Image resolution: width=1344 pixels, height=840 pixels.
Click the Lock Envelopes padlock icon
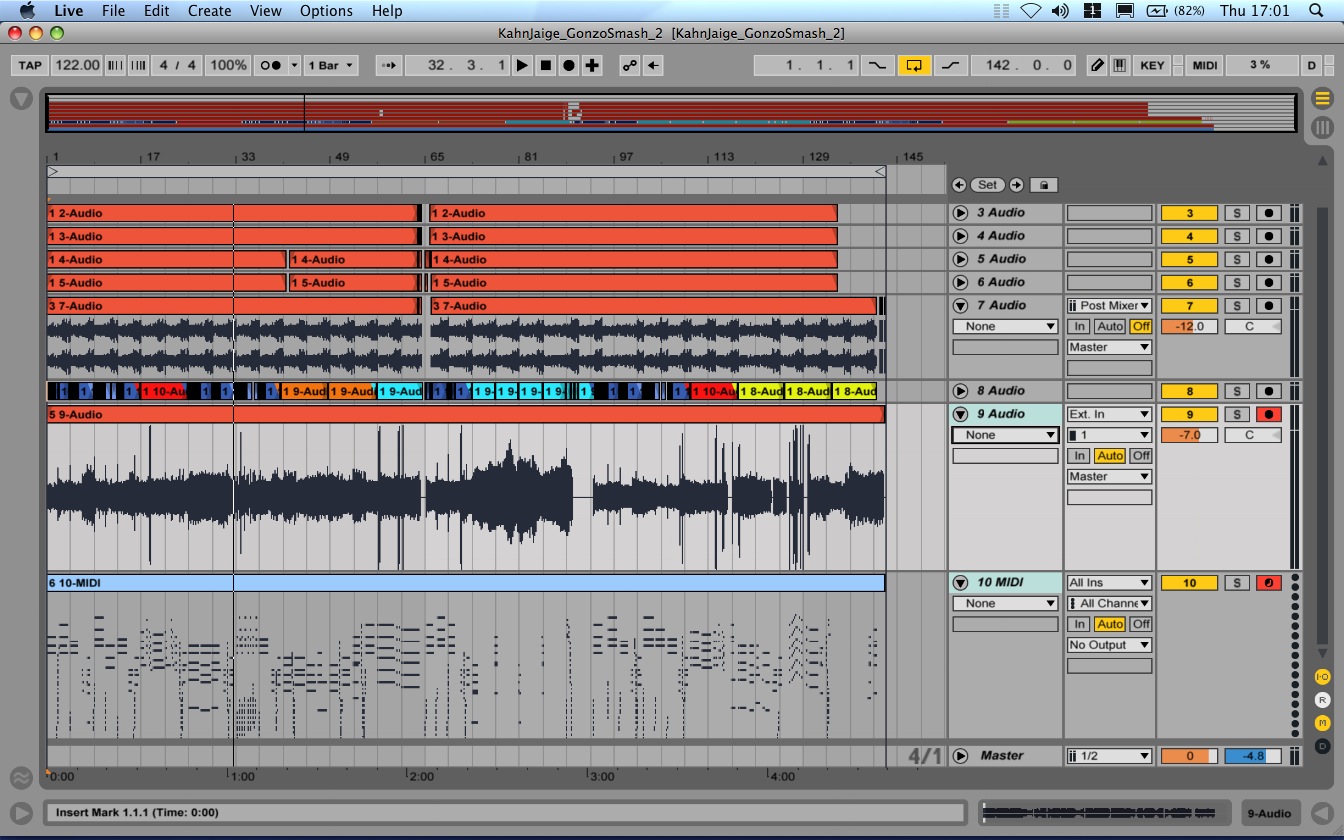pyautogui.click(x=1042, y=185)
